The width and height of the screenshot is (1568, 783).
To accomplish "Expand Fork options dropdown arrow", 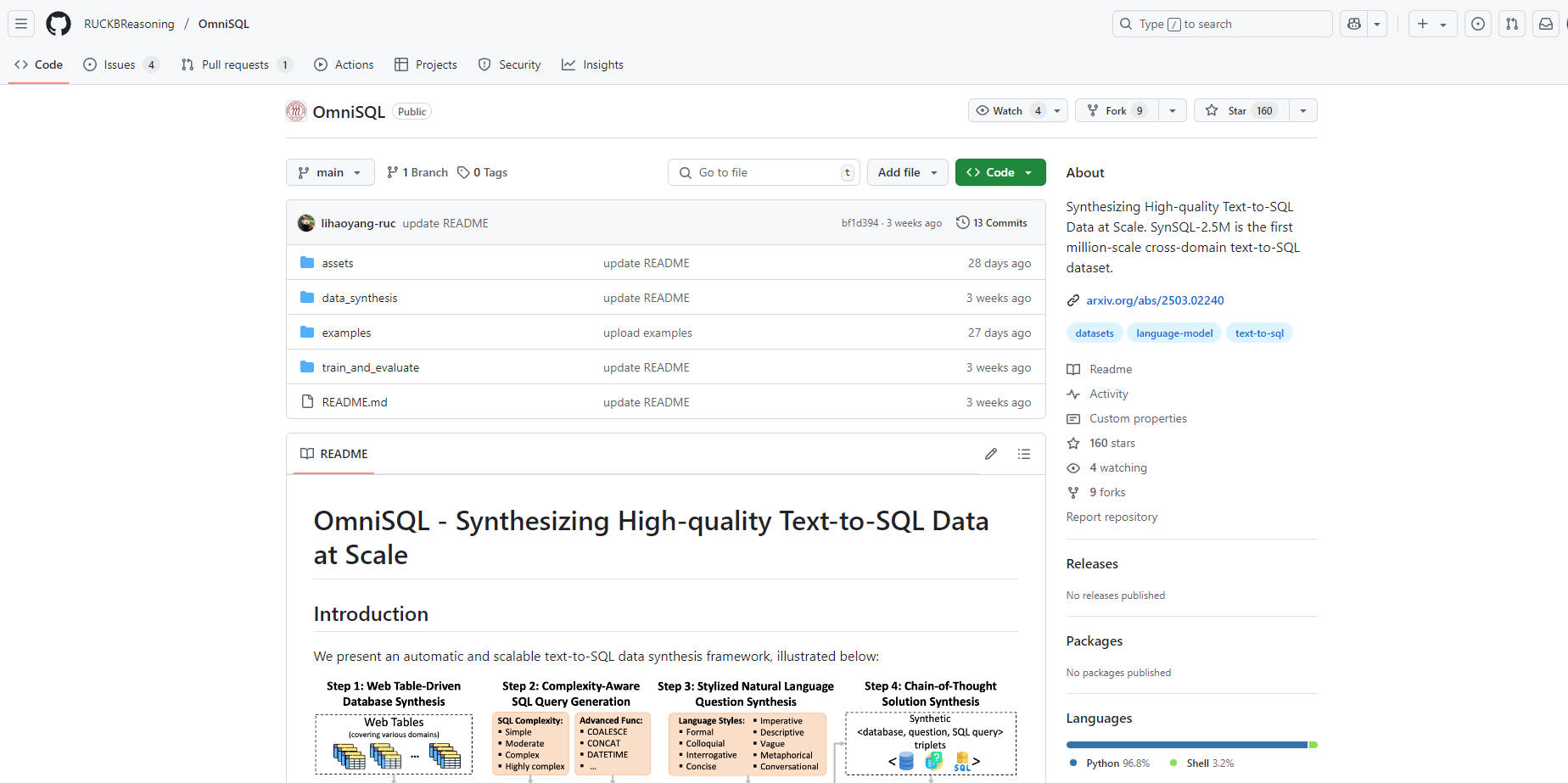I will (x=1172, y=110).
